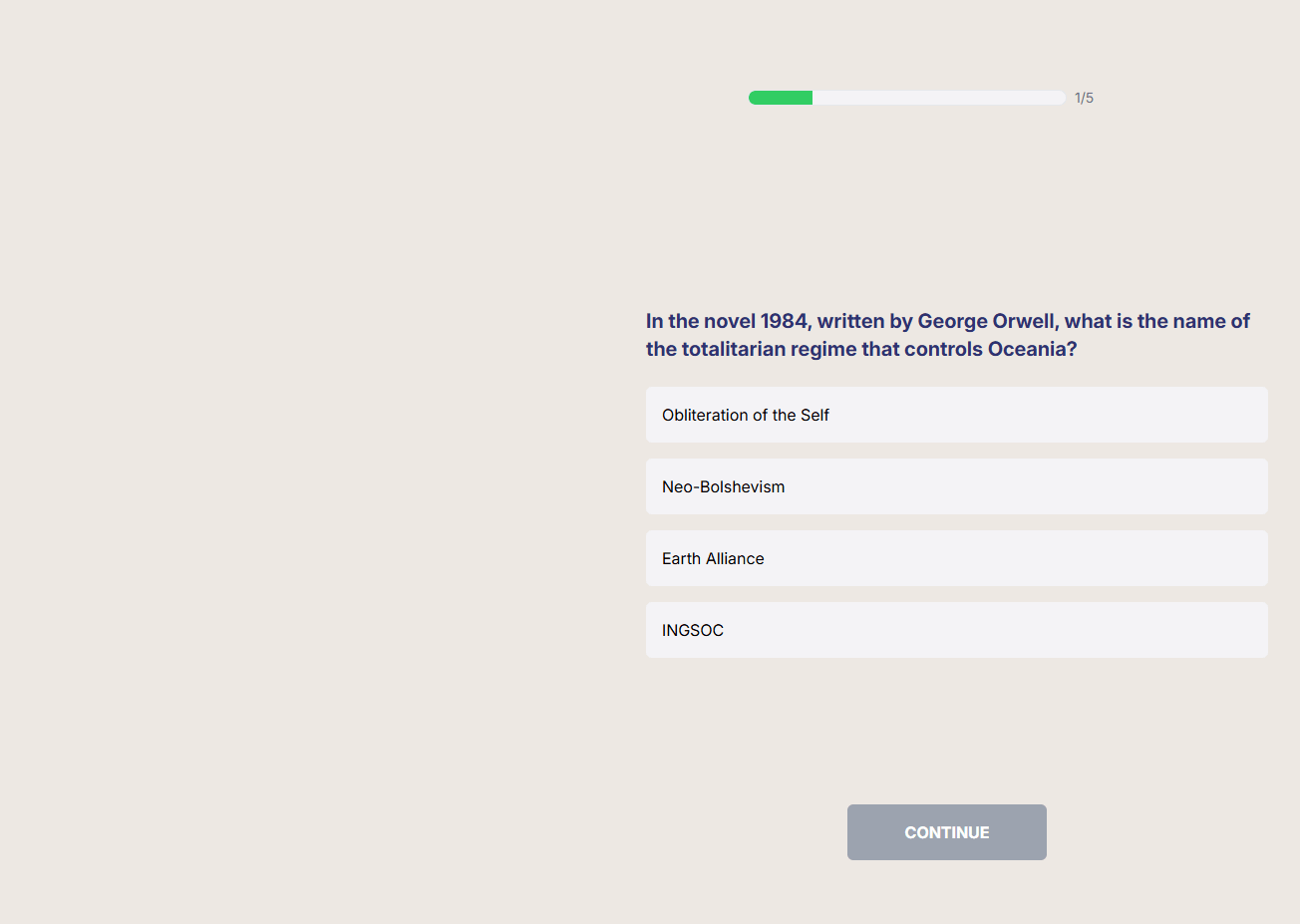The height and width of the screenshot is (924, 1300).
Task: Click the green filled progress segment
Action: click(x=780, y=97)
